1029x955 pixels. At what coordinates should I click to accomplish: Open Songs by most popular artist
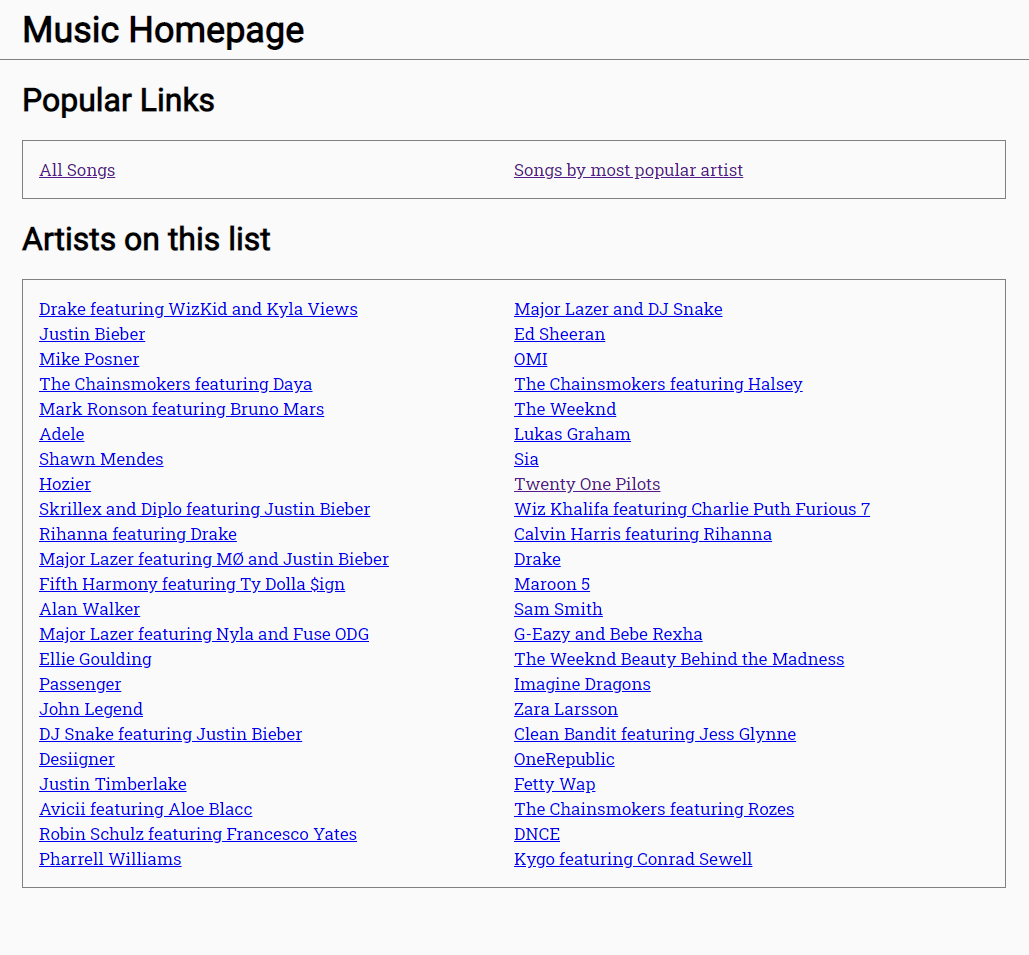click(x=628, y=170)
